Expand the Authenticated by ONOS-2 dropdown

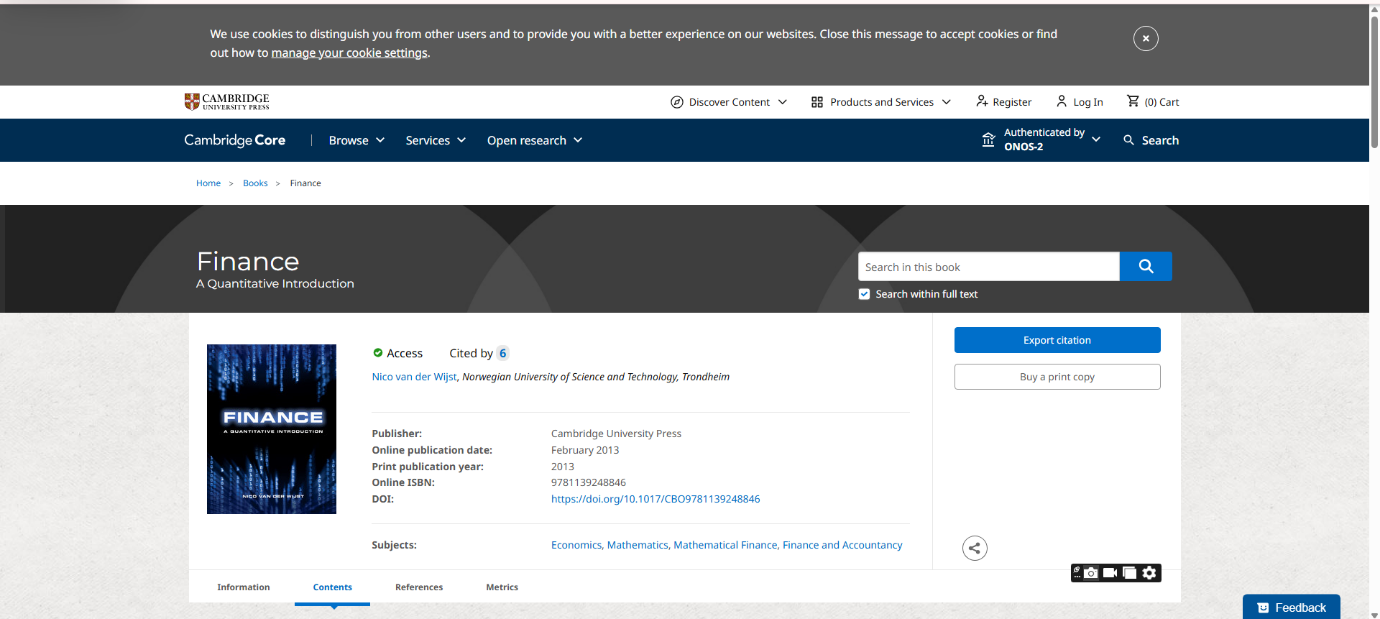[x=1041, y=140]
